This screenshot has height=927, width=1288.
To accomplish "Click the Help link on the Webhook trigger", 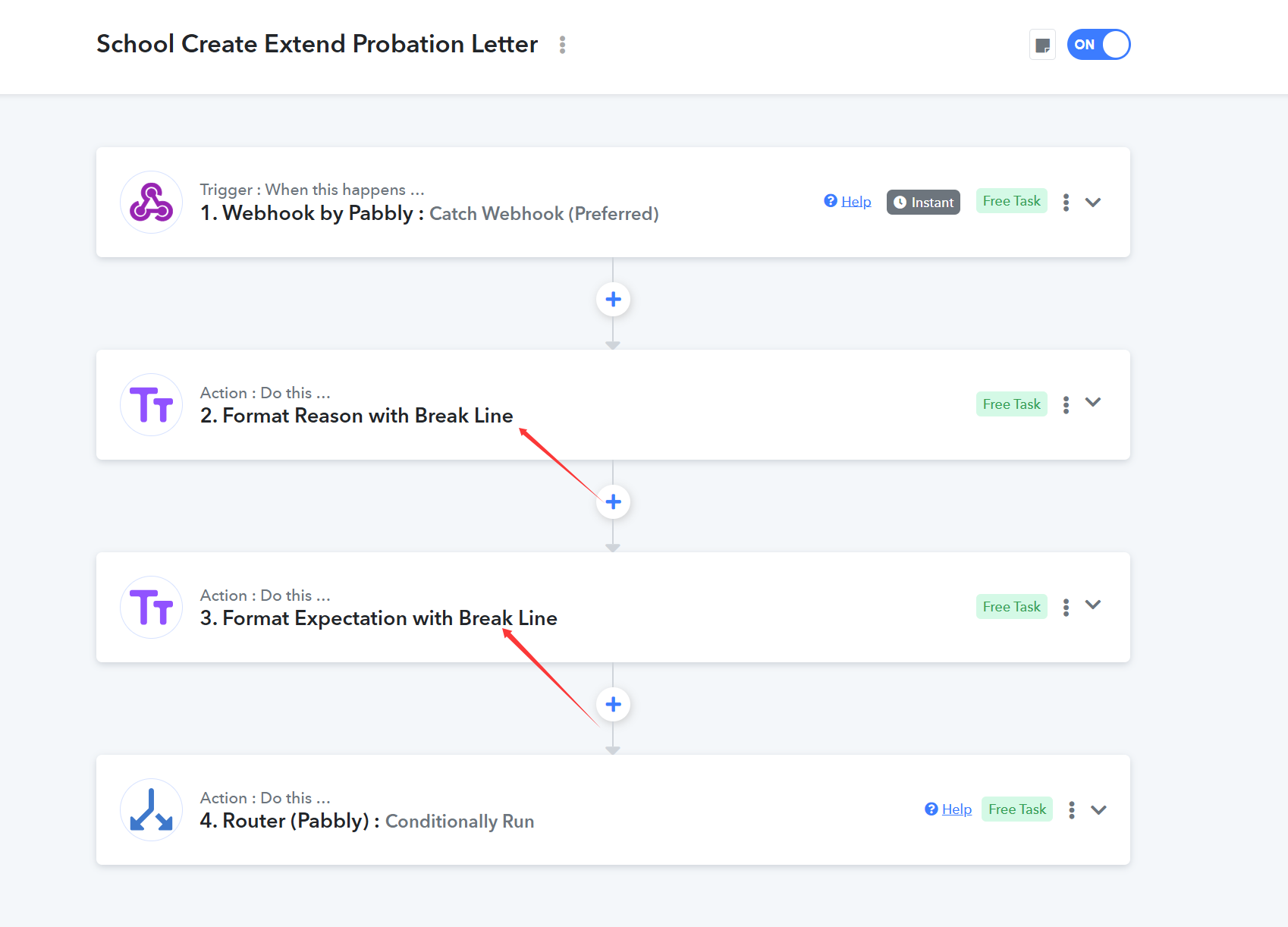I will [856, 202].
